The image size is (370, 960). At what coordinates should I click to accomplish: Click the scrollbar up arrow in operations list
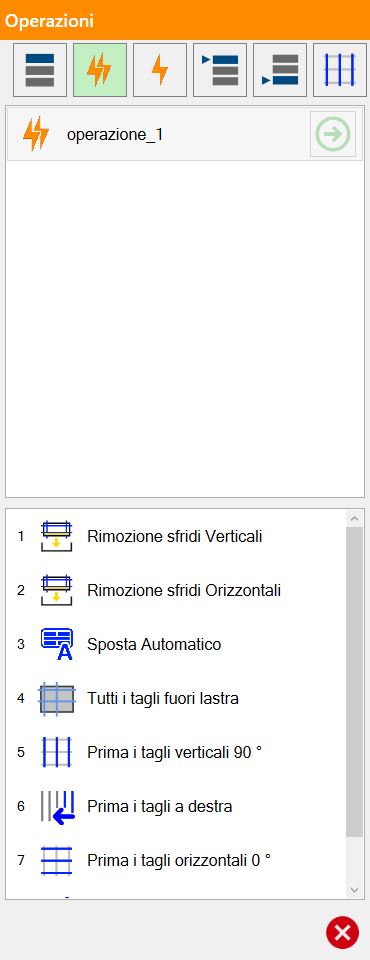pyautogui.click(x=355, y=518)
